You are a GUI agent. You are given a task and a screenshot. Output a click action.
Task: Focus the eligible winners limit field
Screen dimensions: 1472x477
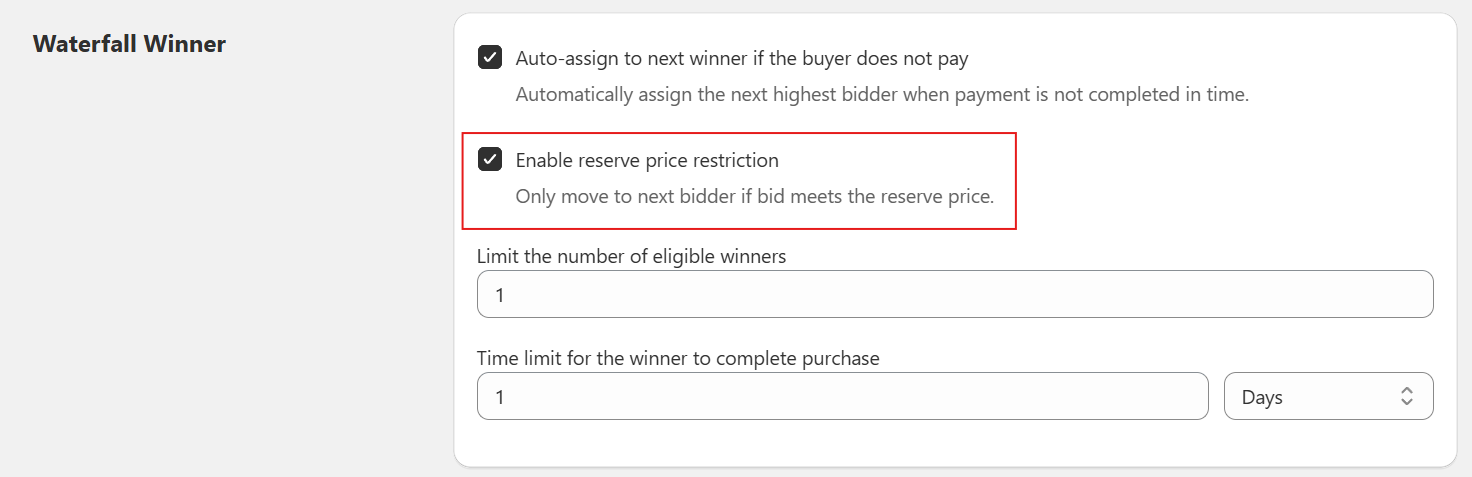[x=954, y=295]
